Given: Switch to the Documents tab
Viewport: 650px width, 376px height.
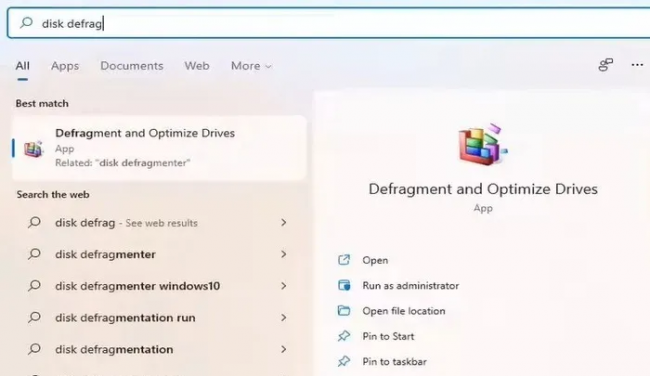Looking at the screenshot, I should (132, 66).
